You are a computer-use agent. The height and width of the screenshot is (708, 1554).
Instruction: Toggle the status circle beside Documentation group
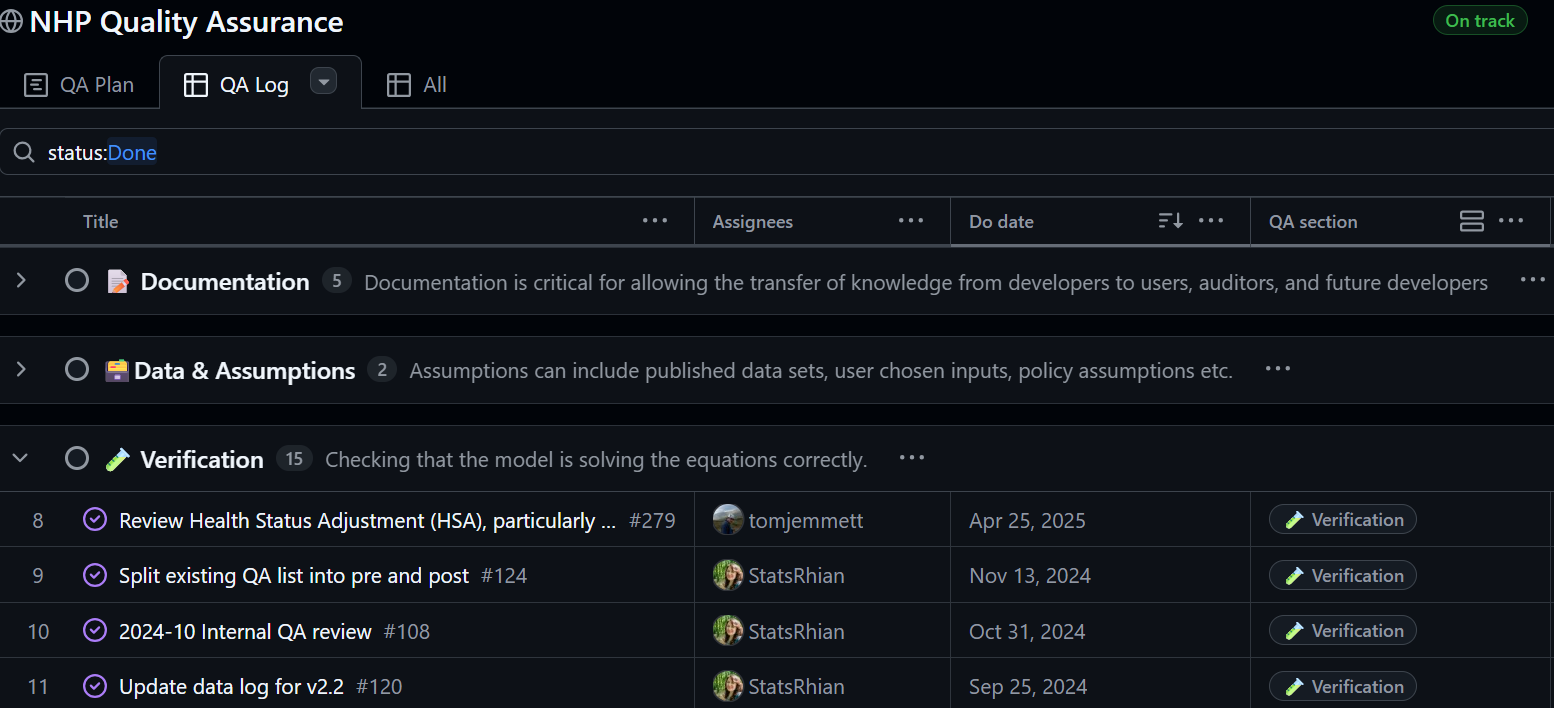pos(77,281)
